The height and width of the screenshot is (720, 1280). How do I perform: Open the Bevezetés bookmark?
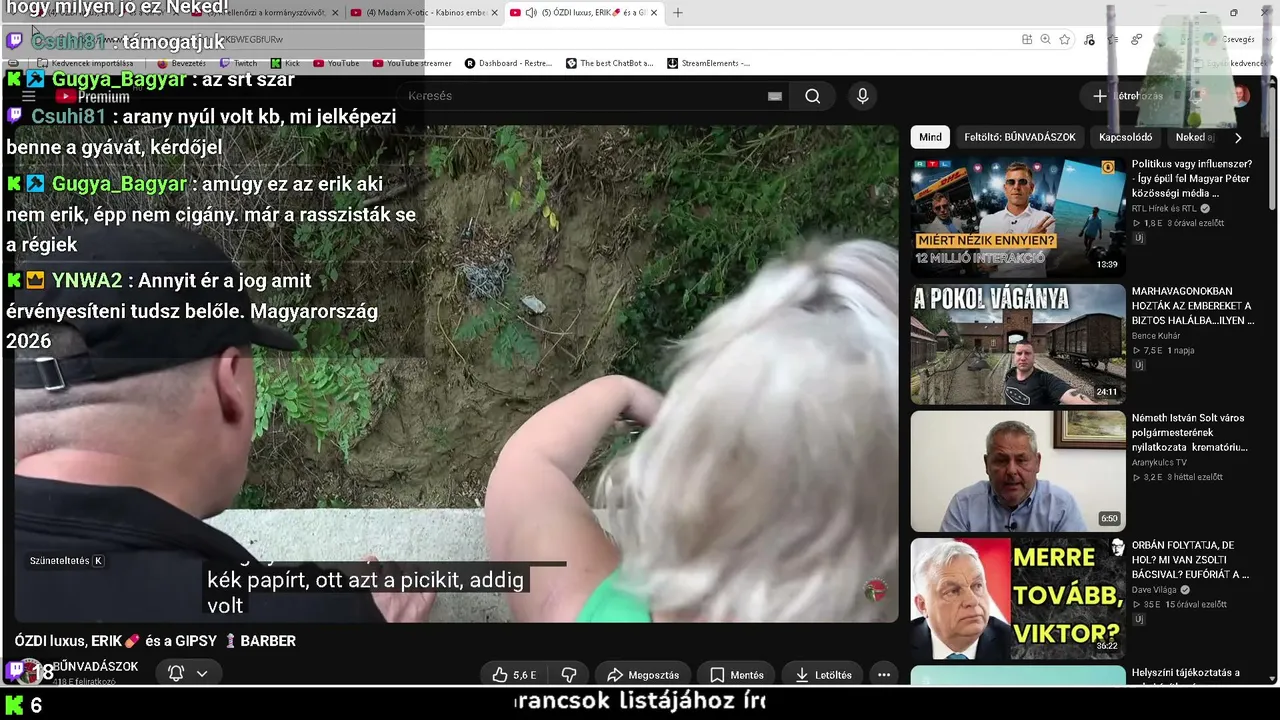[x=181, y=63]
